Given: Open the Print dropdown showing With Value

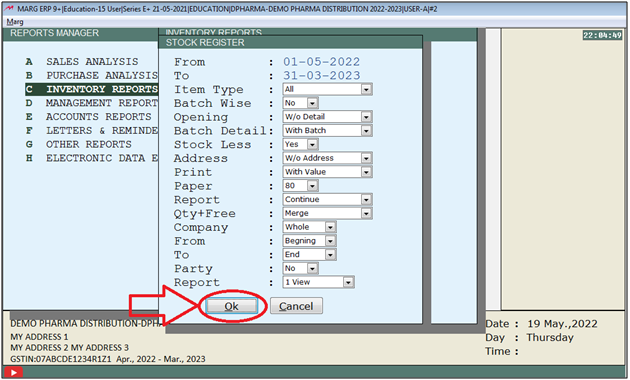Looking at the screenshot, I should tap(327, 172).
